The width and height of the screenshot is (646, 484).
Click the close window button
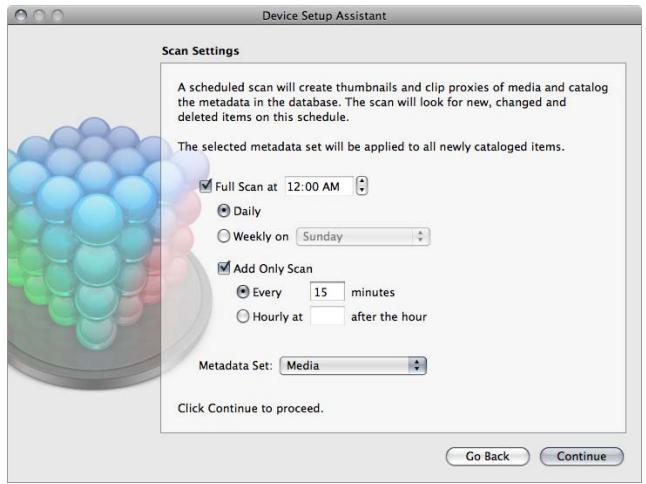[x=21, y=16]
